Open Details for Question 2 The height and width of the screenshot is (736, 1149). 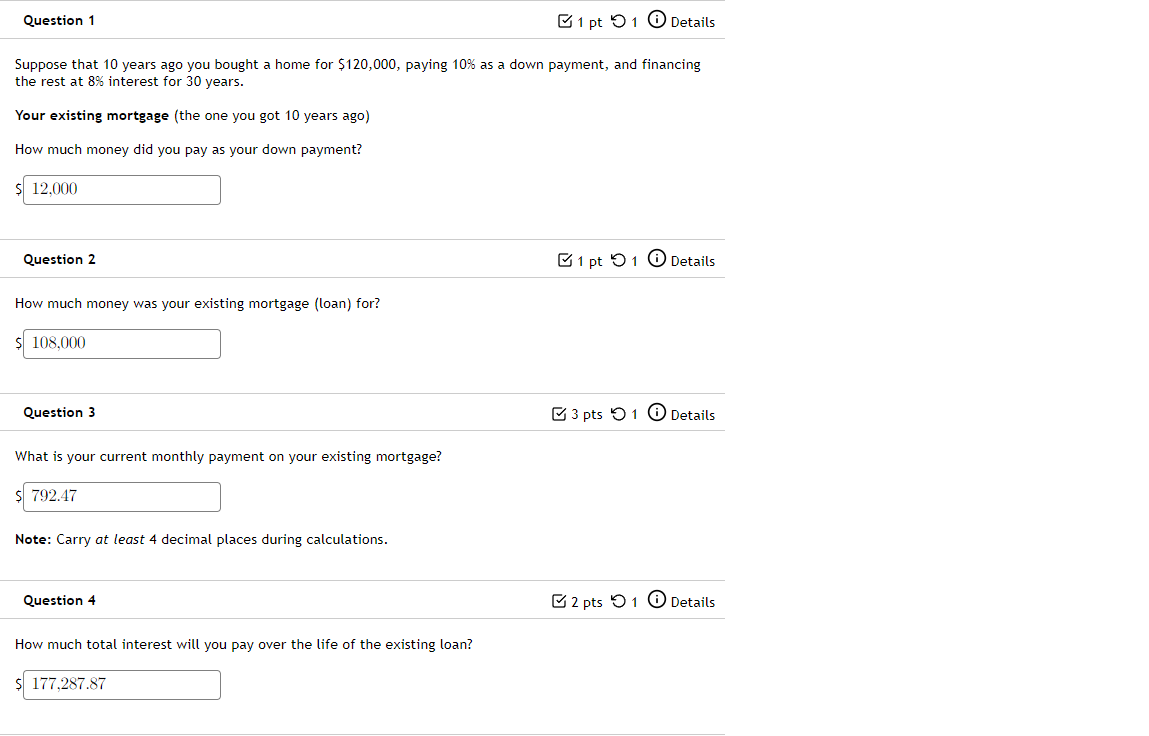point(693,261)
